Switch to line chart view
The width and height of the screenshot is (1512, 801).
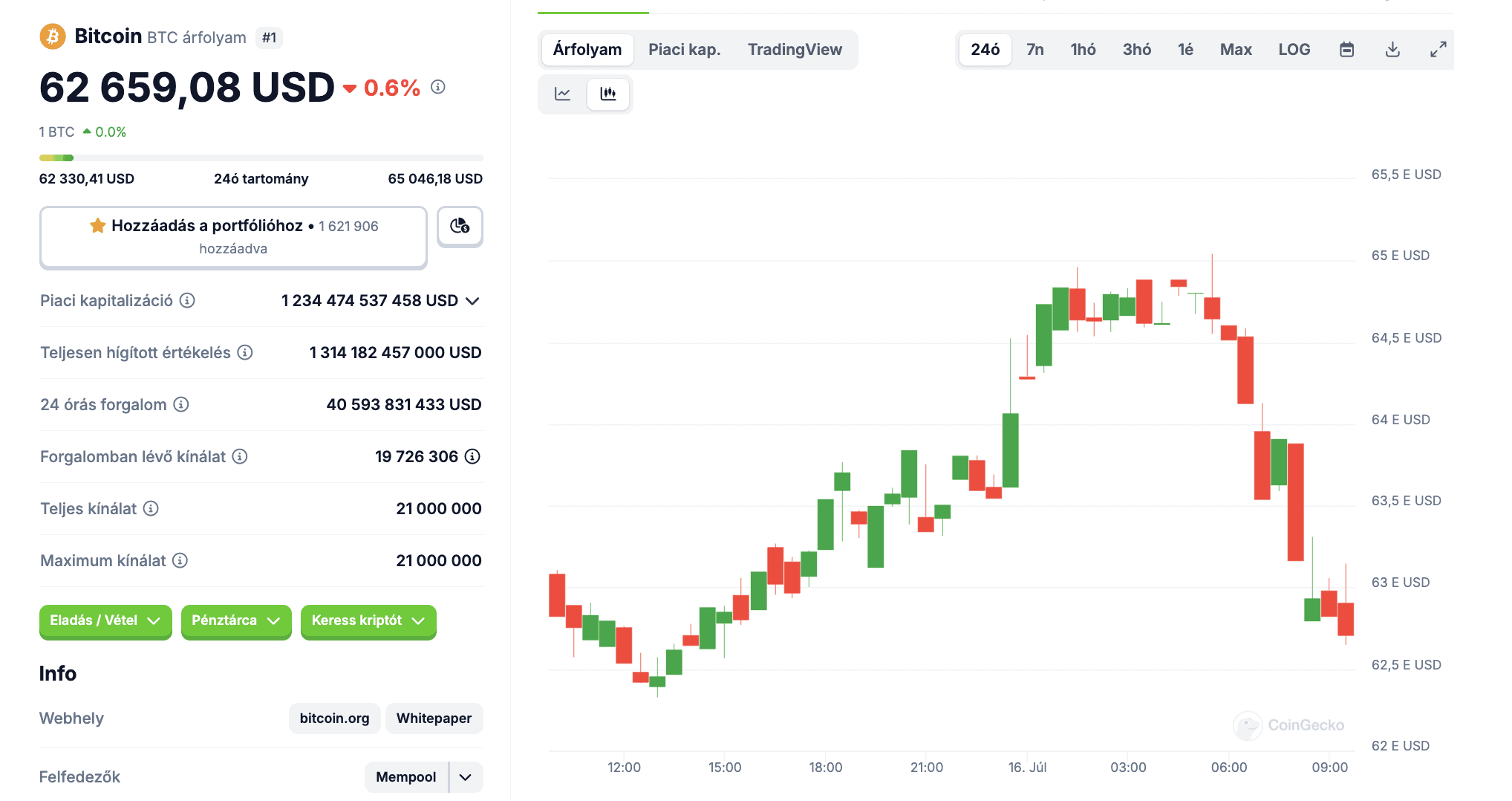tap(563, 94)
